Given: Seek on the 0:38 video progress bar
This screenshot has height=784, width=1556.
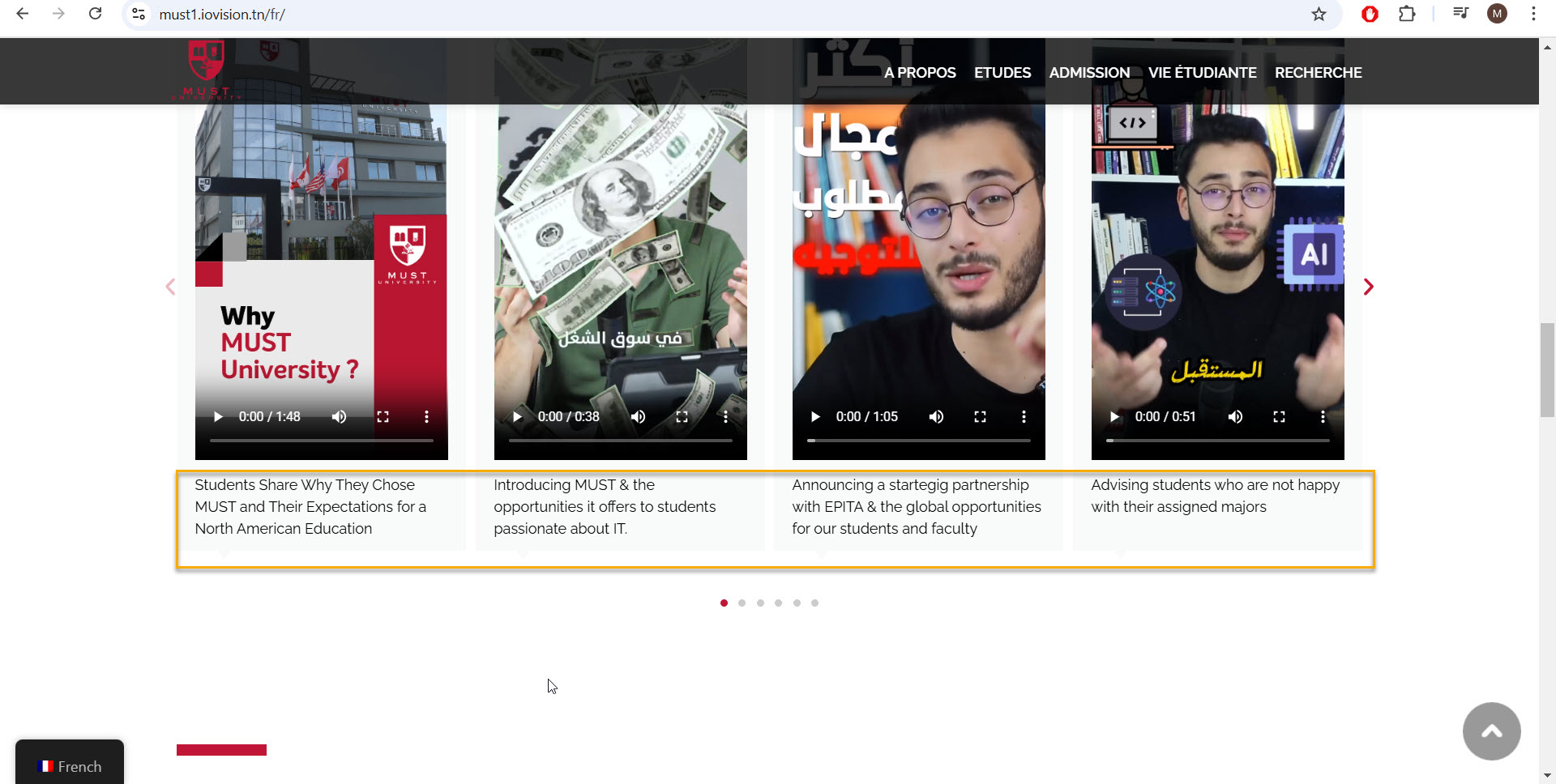Looking at the screenshot, I should (x=620, y=441).
